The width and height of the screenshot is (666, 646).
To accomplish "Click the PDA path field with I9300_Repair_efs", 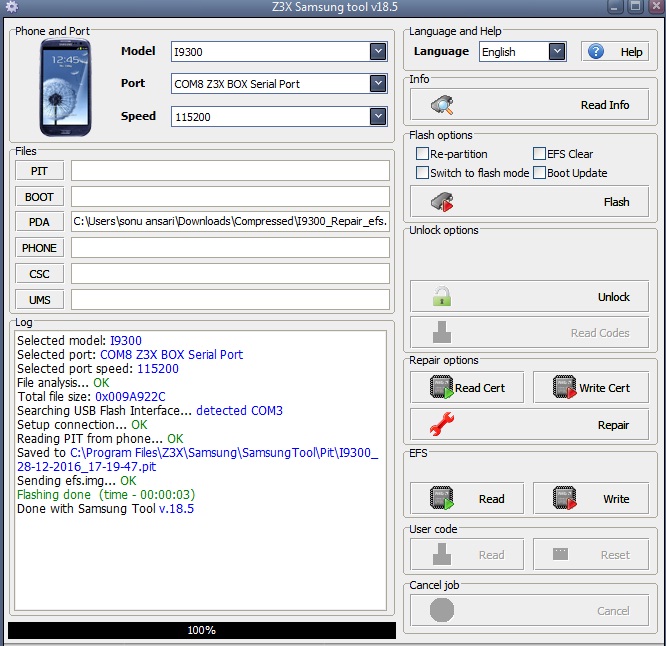I will tap(230, 222).
